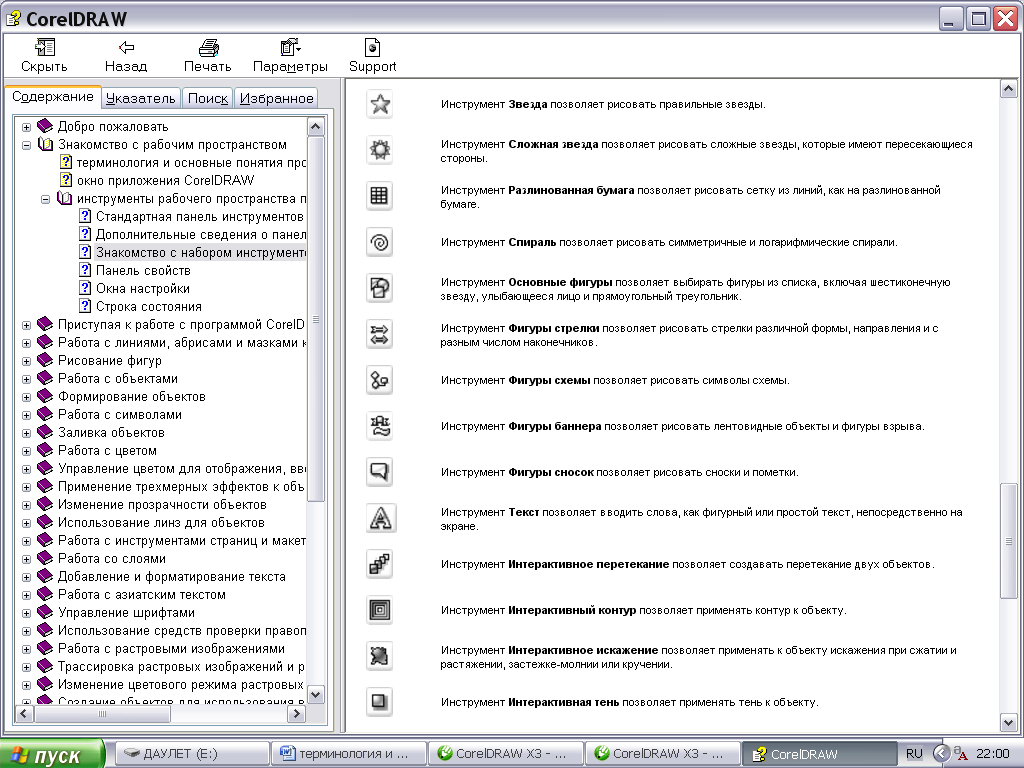
Task: Open the пуск Start button
Action: tap(52, 755)
